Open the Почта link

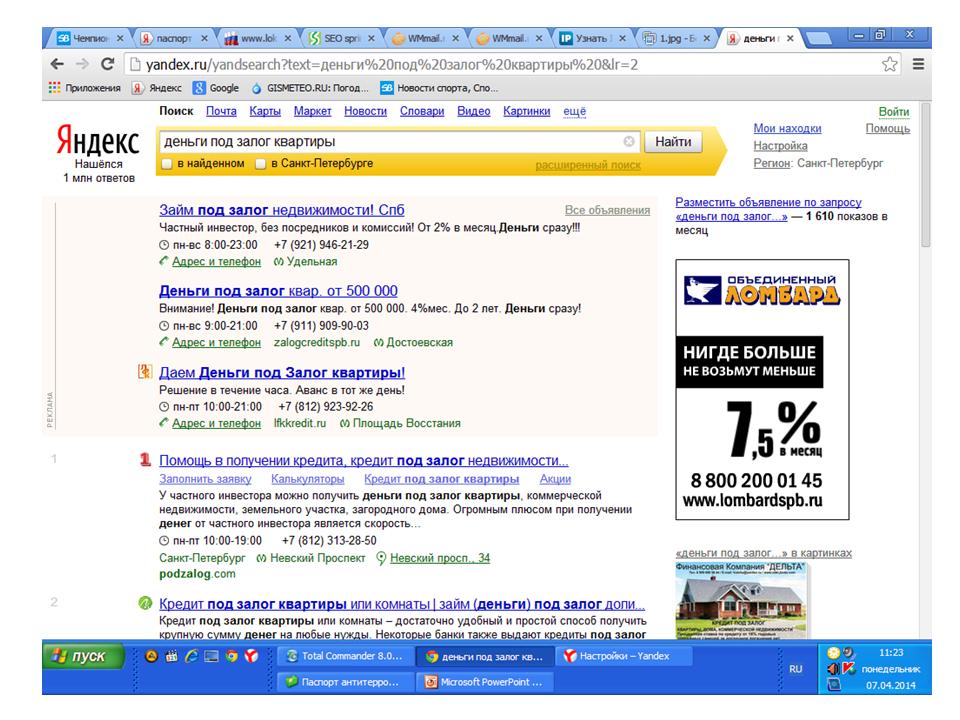tap(221, 111)
